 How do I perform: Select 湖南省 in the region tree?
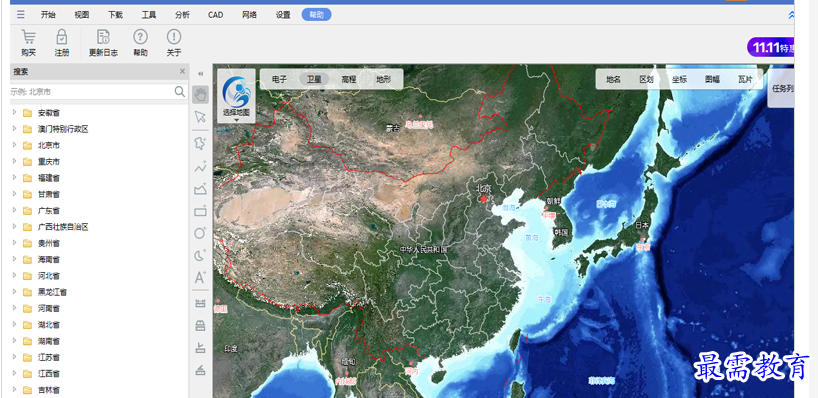click(x=49, y=341)
